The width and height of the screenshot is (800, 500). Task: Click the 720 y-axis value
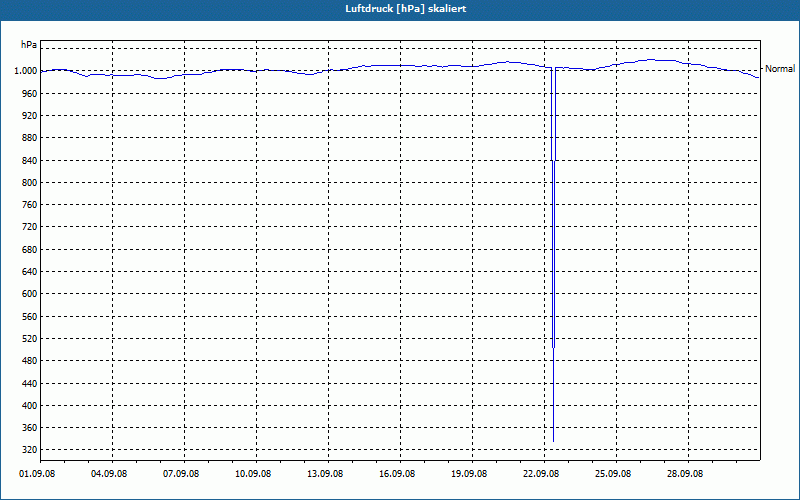point(30,227)
